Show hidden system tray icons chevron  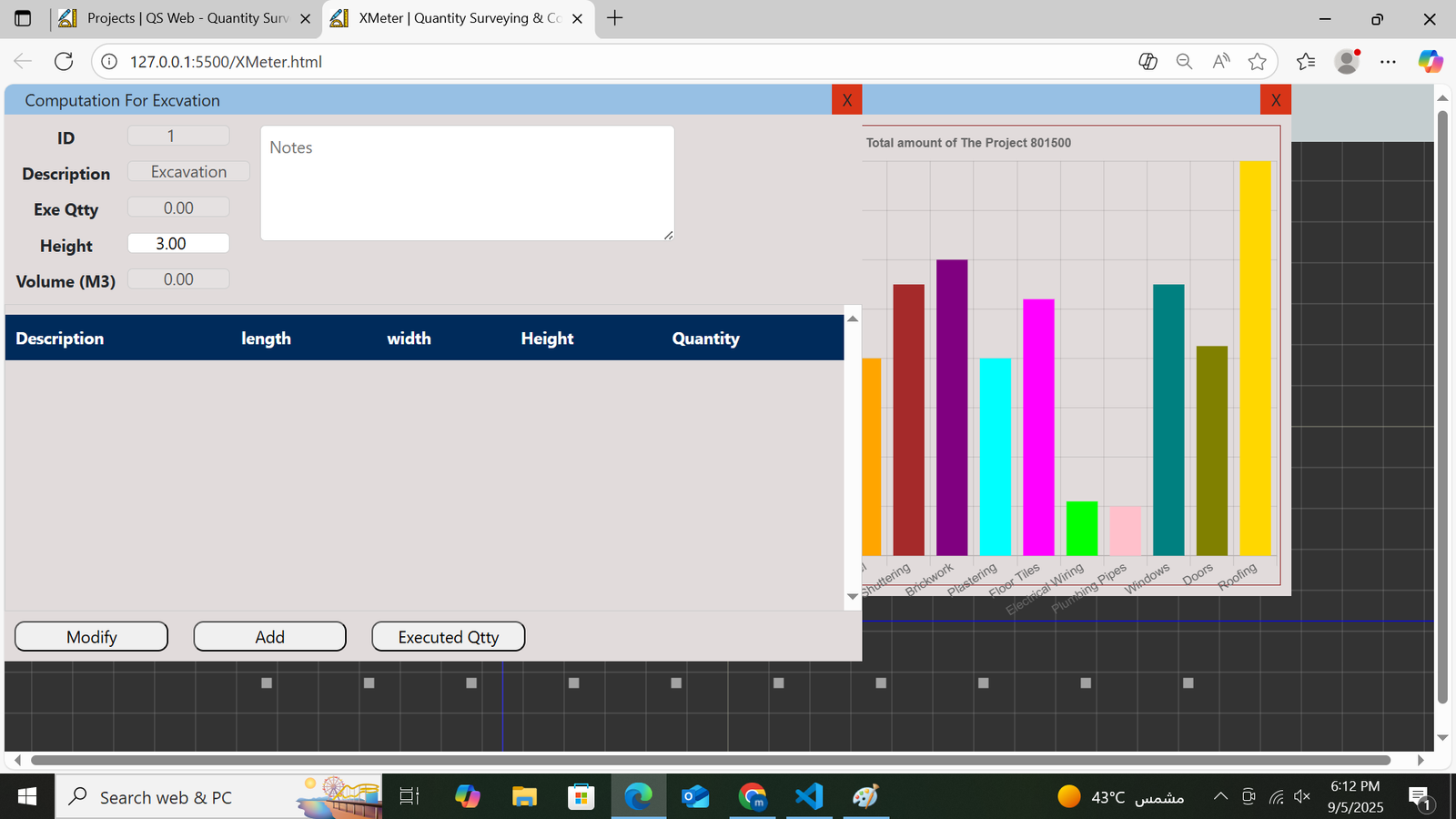pyautogui.click(x=1220, y=797)
